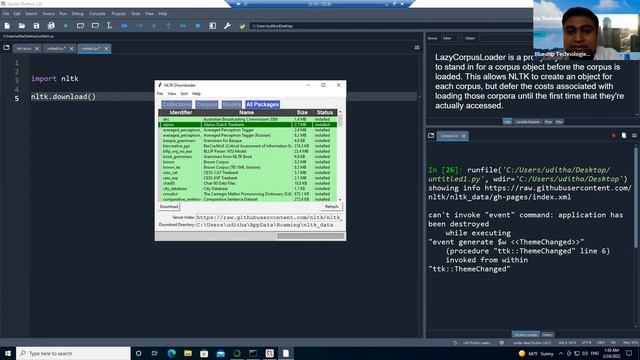Click working directory path field in toolbar
The image size is (640, 360).
390,26
